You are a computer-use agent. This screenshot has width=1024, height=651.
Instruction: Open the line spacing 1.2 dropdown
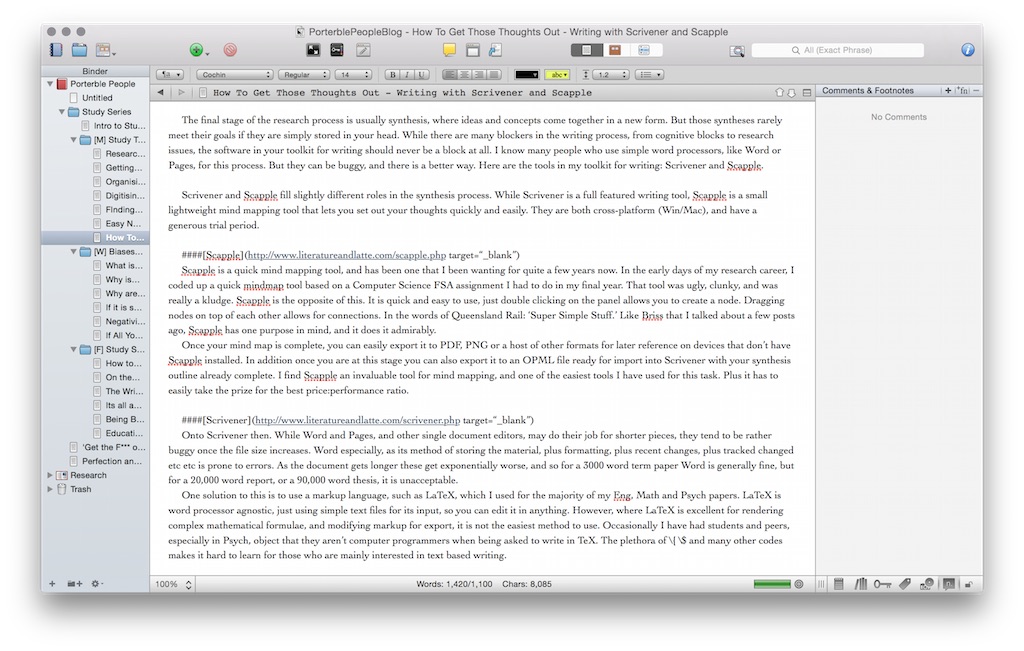[x=608, y=75]
